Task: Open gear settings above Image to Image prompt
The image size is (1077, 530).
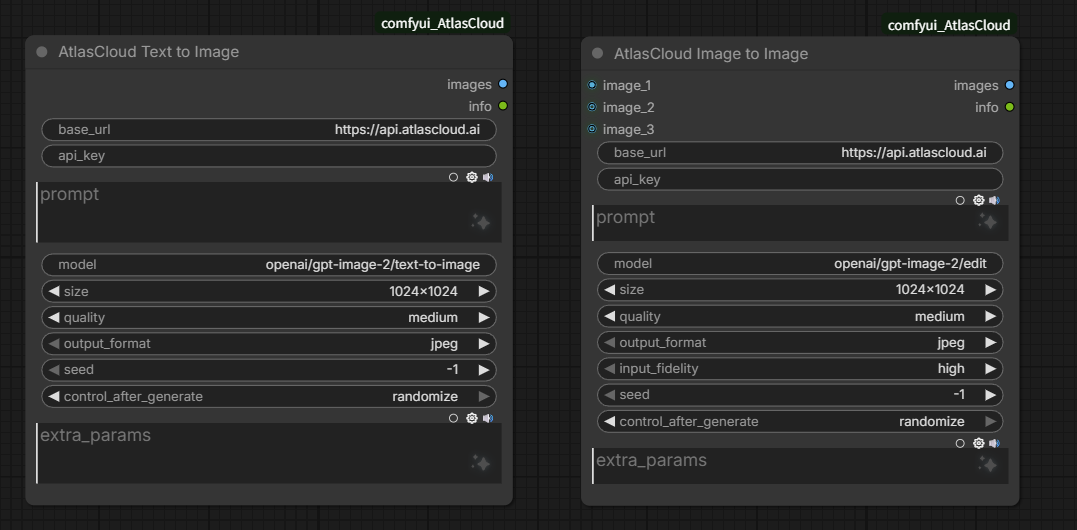Action: pyautogui.click(x=978, y=200)
